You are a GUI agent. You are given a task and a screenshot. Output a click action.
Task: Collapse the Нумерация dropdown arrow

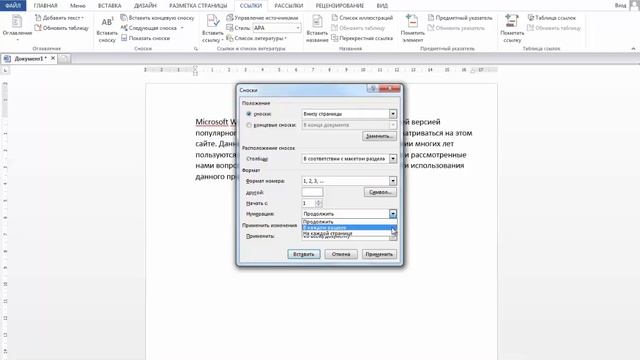pos(393,213)
